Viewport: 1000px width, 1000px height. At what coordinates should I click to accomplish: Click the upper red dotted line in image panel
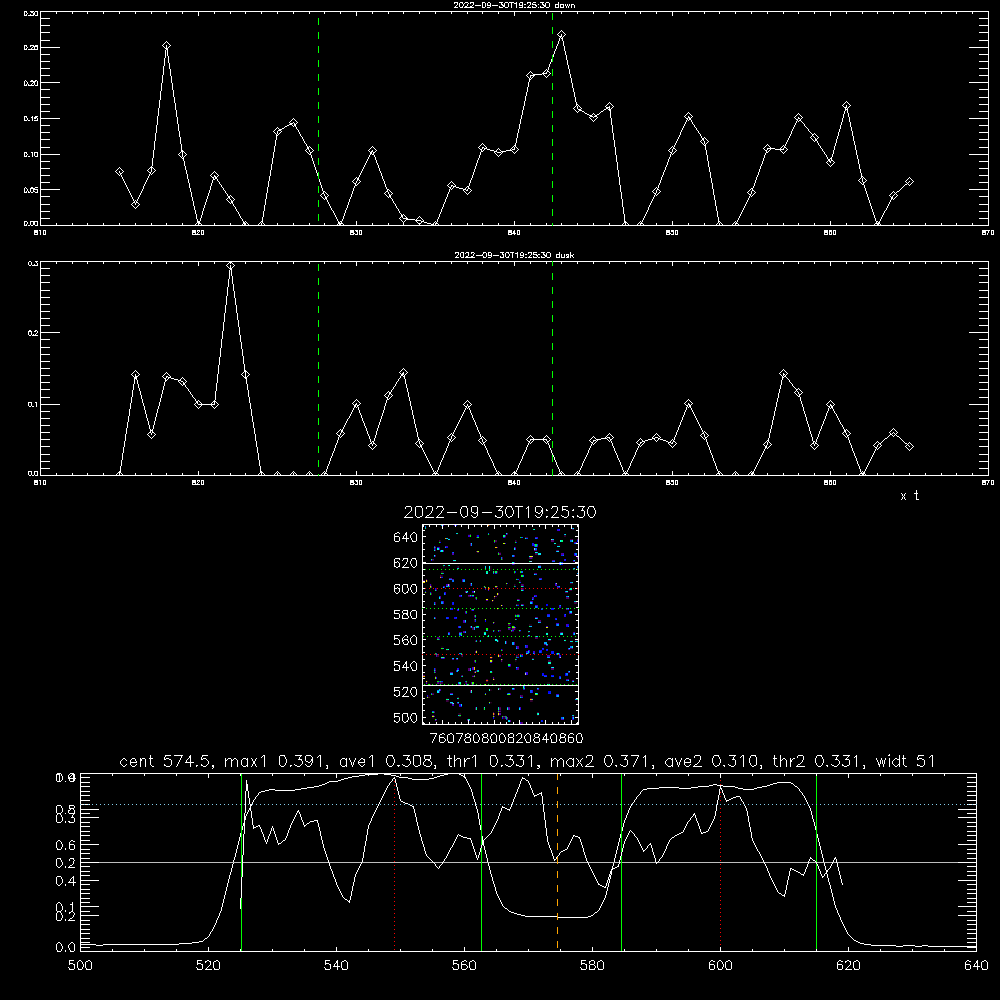click(500, 589)
